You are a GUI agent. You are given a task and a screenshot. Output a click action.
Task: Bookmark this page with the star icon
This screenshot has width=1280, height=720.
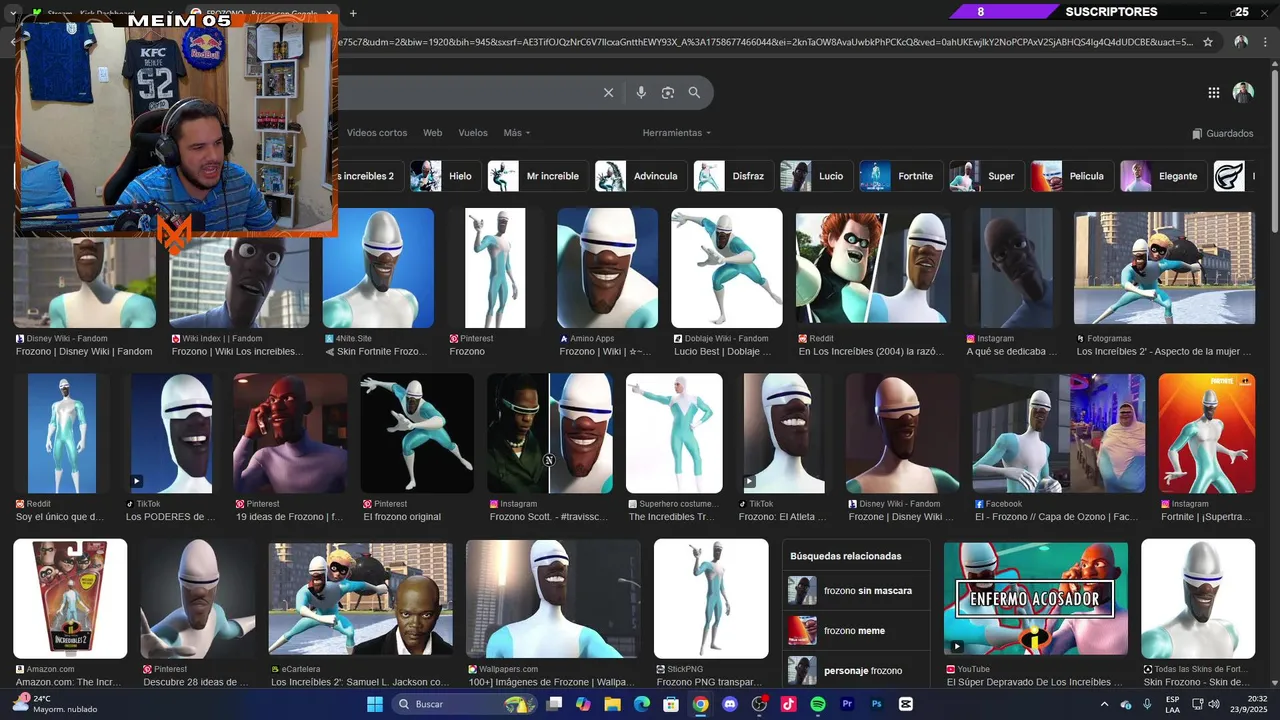(x=1208, y=42)
